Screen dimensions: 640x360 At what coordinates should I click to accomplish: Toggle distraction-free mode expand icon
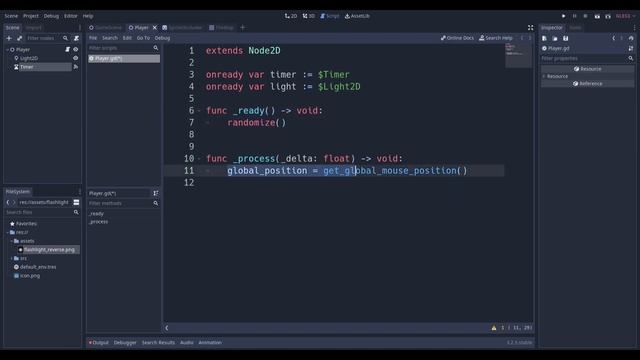(531, 27)
